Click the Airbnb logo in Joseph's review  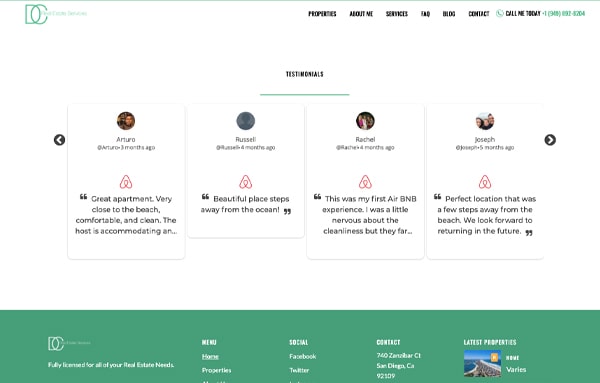click(x=485, y=182)
